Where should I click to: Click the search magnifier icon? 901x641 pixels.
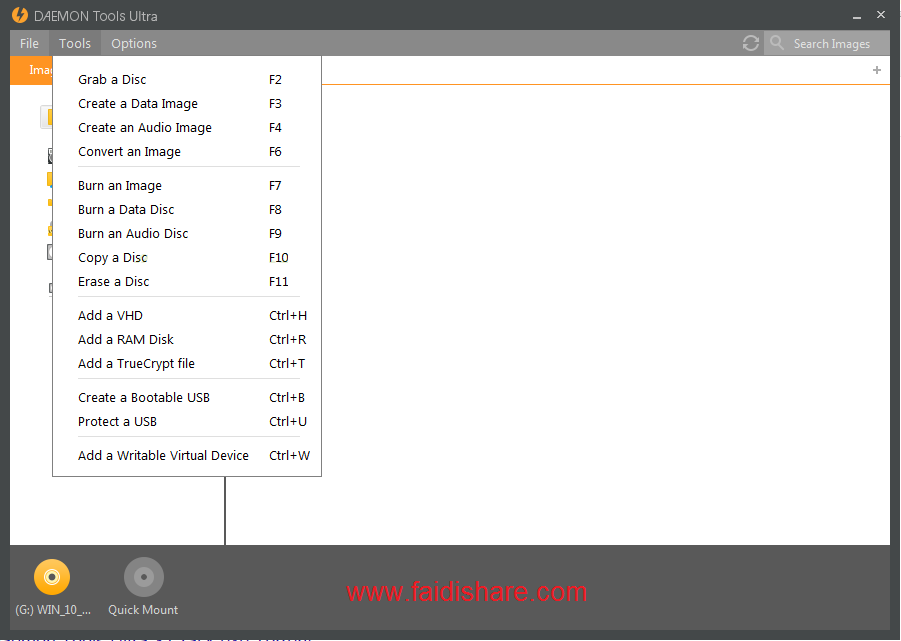click(x=777, y=43)
